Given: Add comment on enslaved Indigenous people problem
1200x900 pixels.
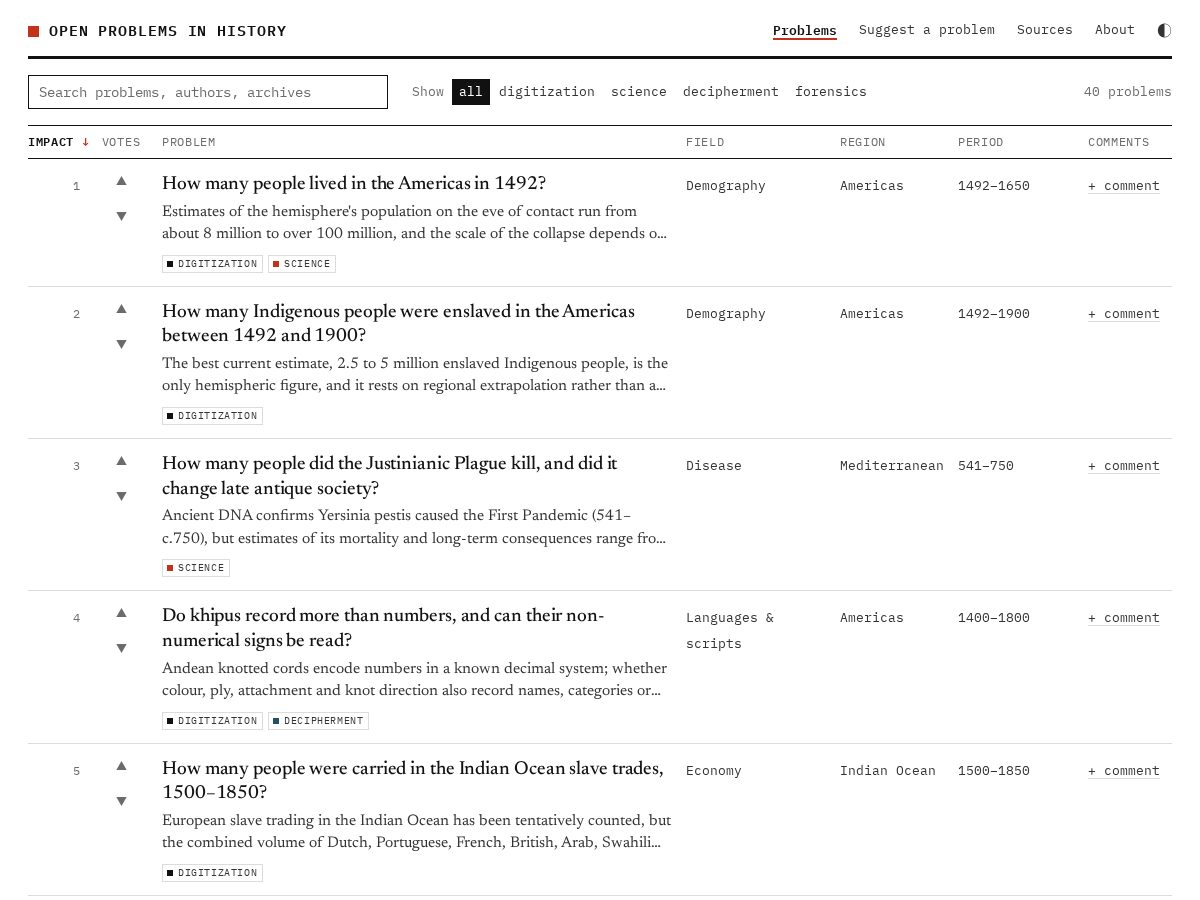Looking at the screenshot, I should click(x=1124, y=314).
